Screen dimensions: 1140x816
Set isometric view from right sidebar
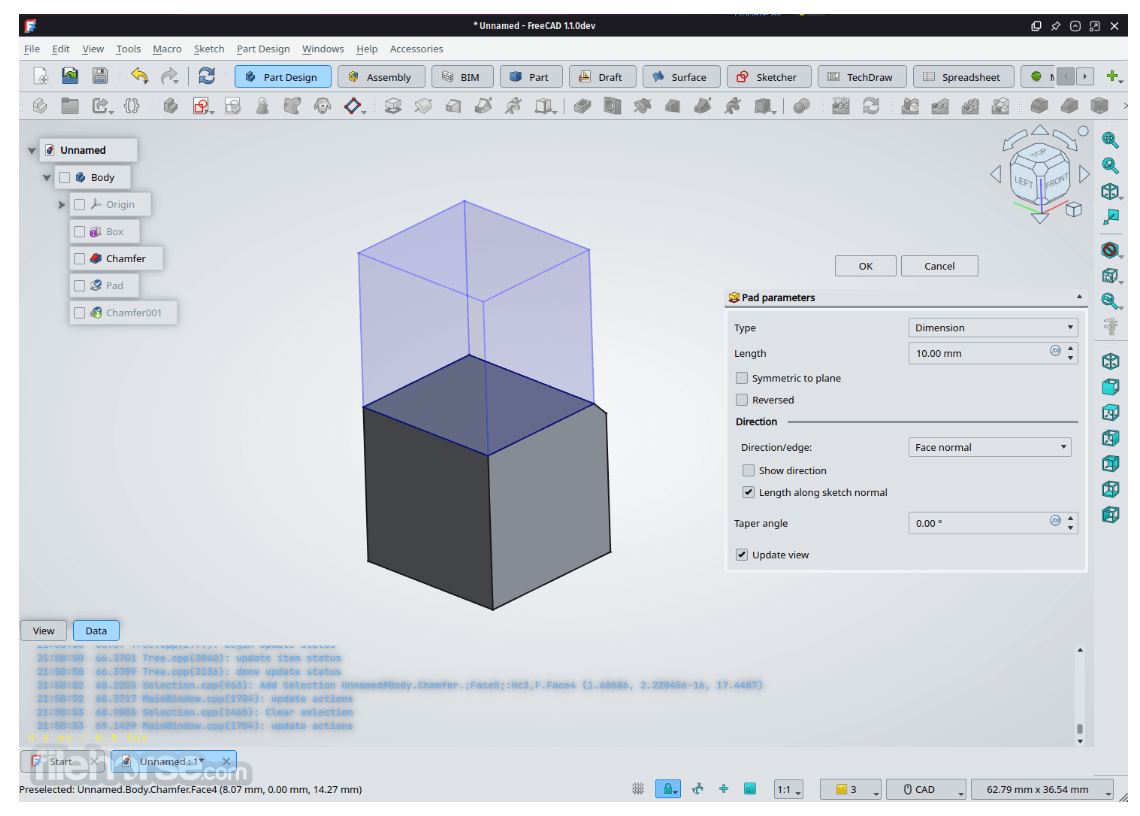pos(1109,361)
